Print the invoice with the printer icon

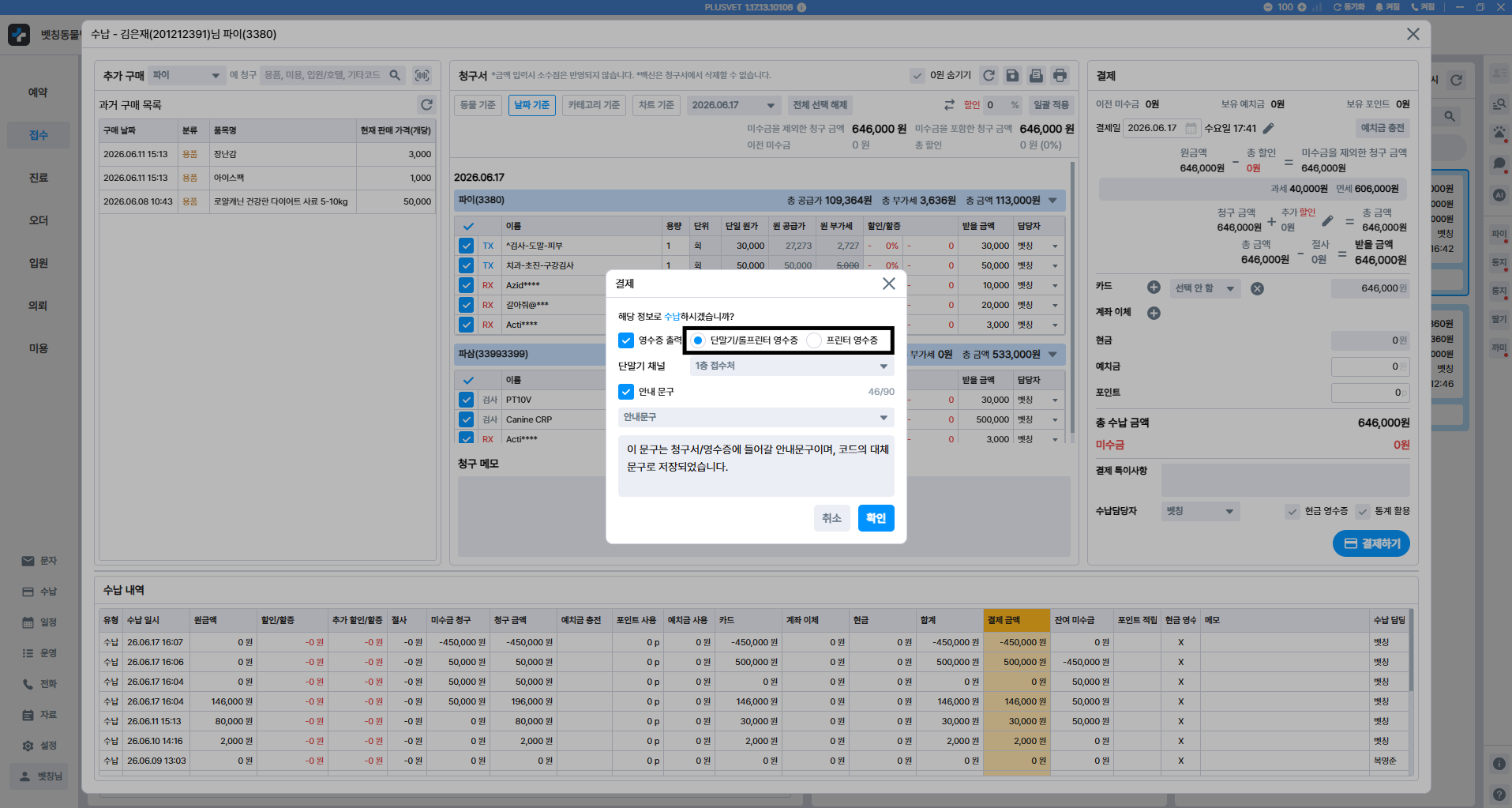(x=1060, y=75)
